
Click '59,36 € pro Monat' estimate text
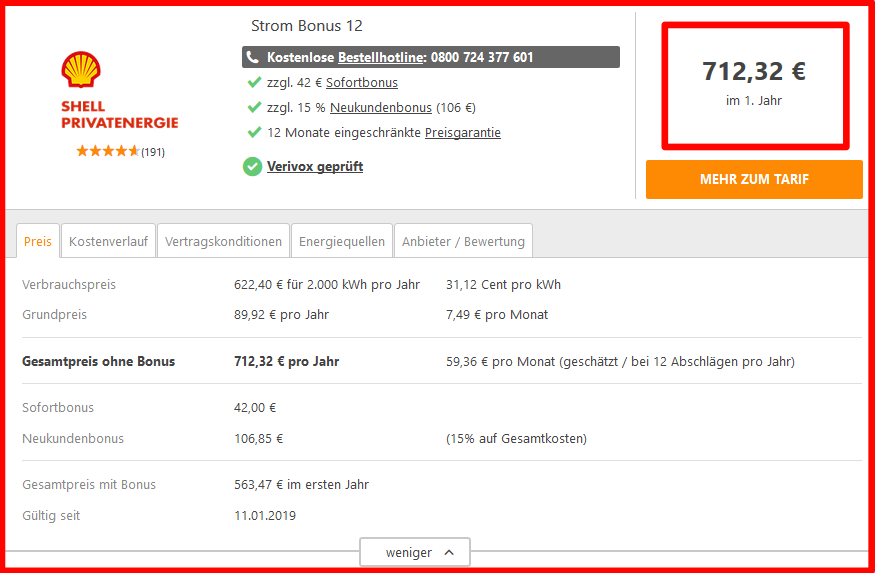coord(620,362)
